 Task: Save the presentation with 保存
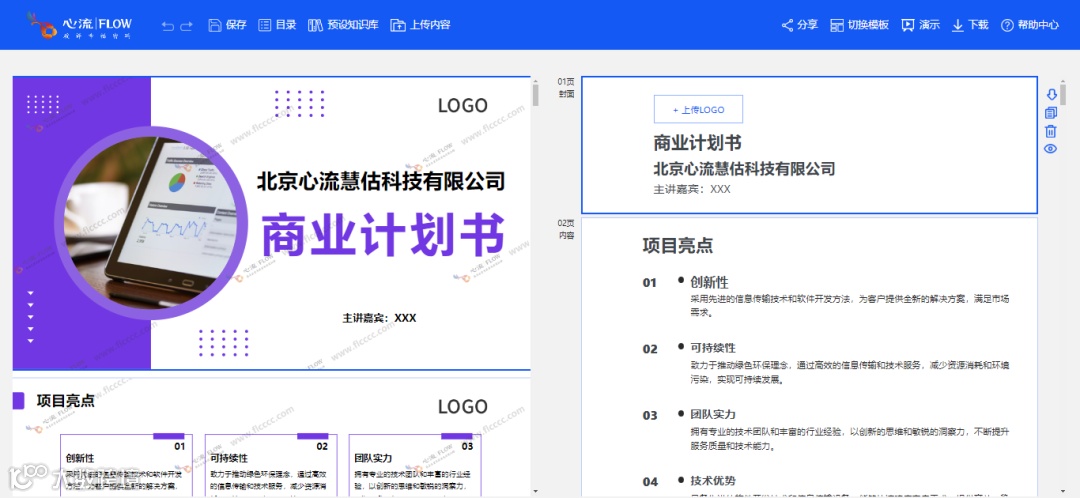(227, 25)
